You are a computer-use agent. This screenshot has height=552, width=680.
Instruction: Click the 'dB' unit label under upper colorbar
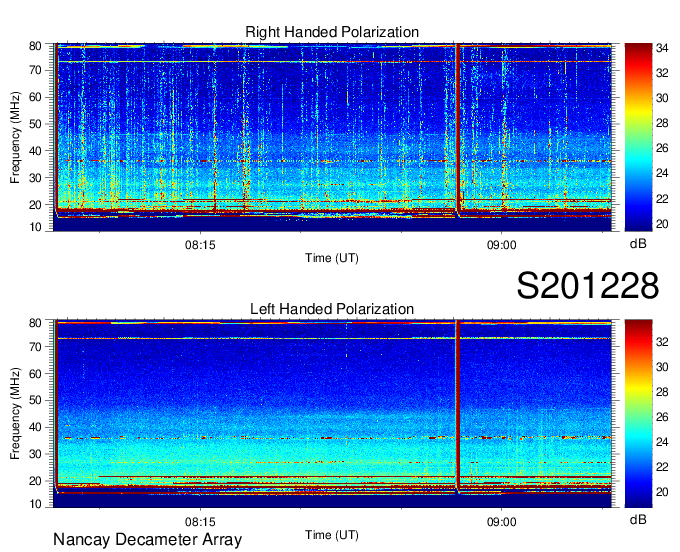click(x=638, y=244)
